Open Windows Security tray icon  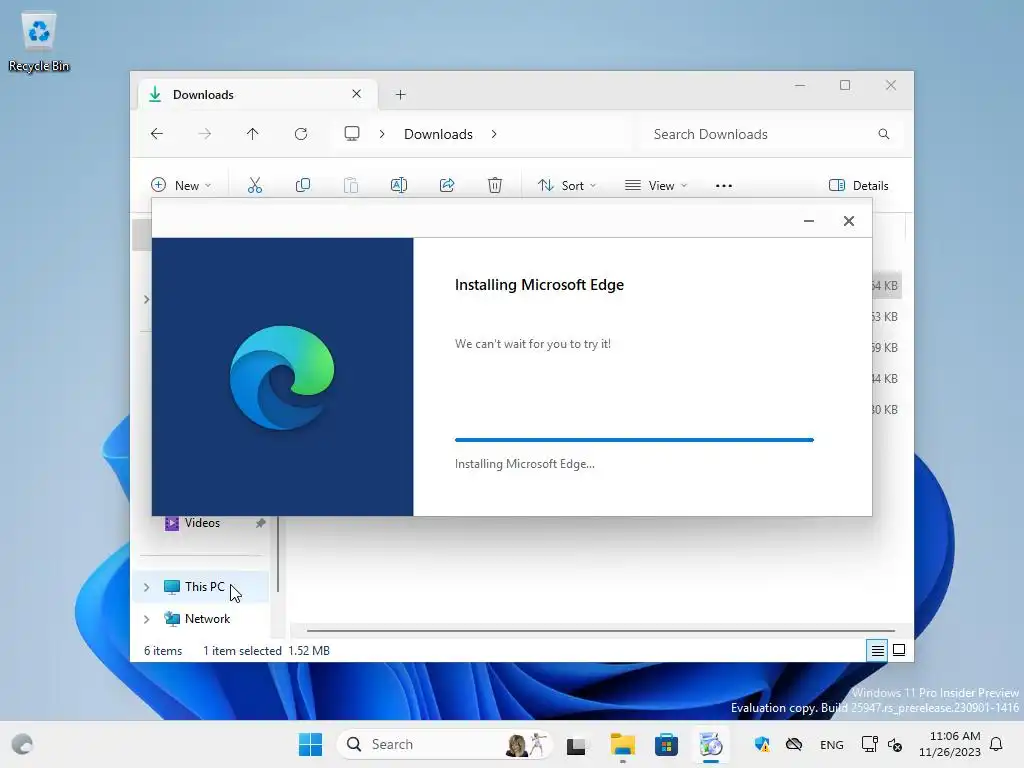coord(761,744)
